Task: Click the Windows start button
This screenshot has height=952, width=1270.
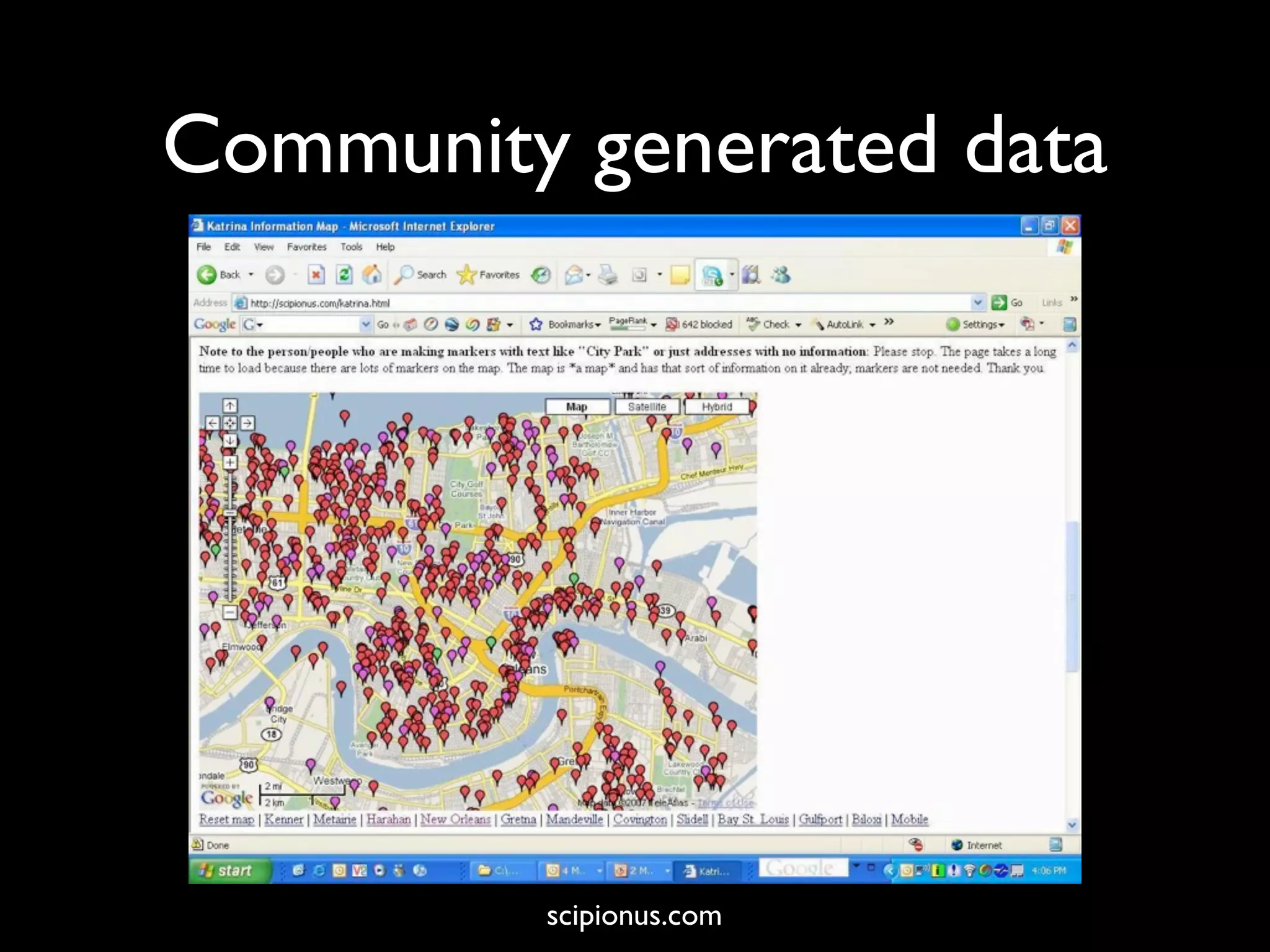Action: point(230,871)
